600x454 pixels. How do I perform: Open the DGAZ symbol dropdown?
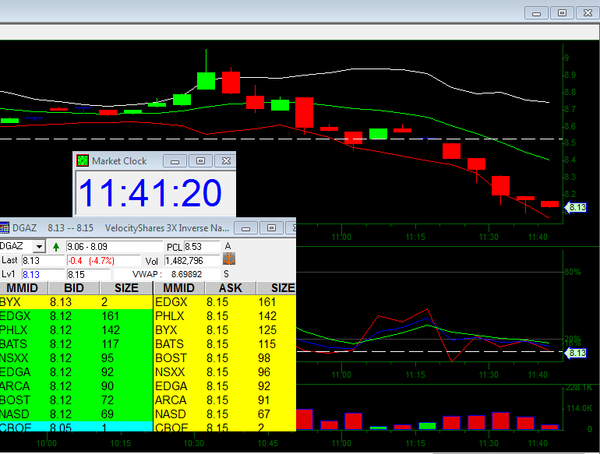(x=40, y=246)
